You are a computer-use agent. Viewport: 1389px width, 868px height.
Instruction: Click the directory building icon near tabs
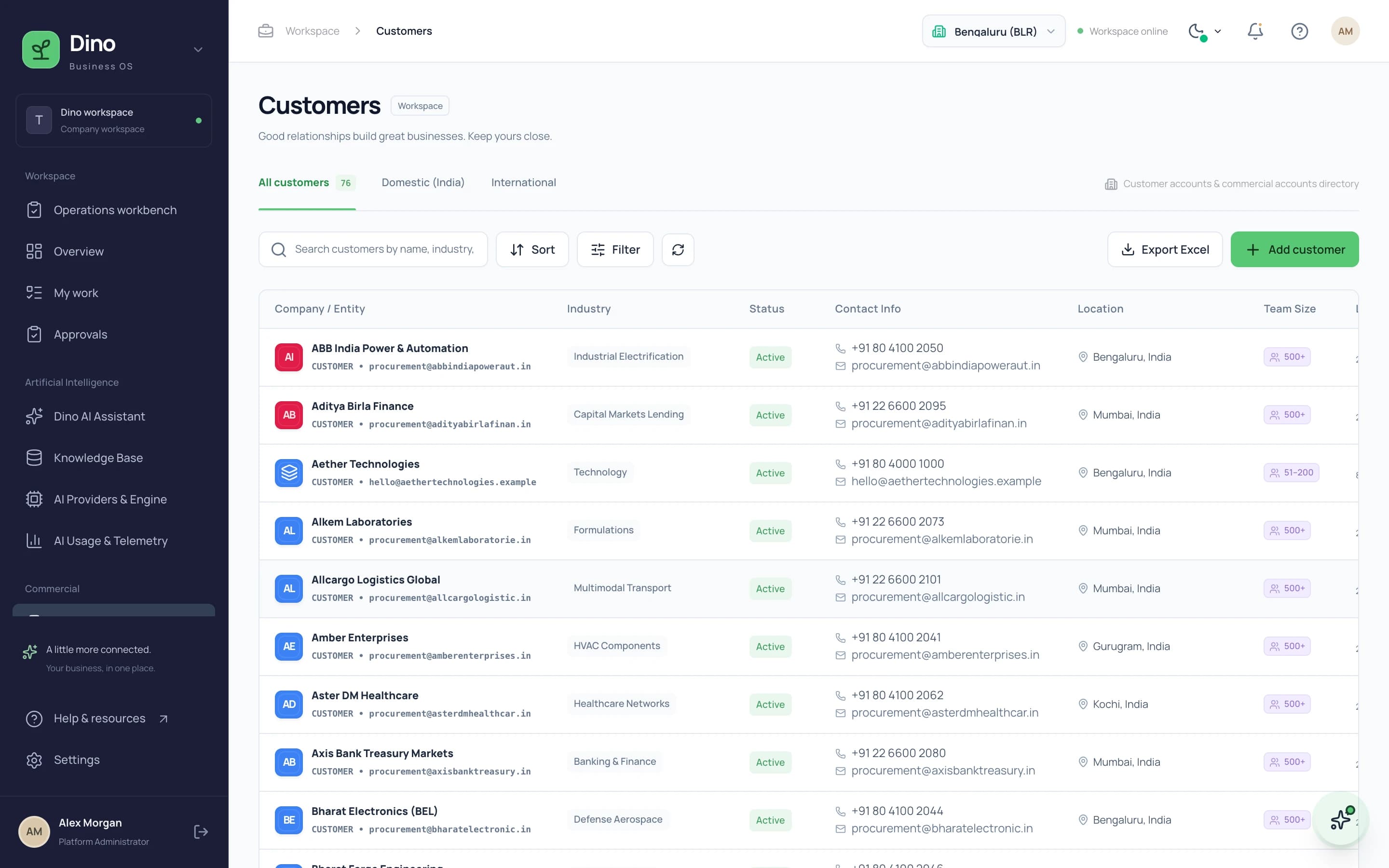click(1111, 184)
